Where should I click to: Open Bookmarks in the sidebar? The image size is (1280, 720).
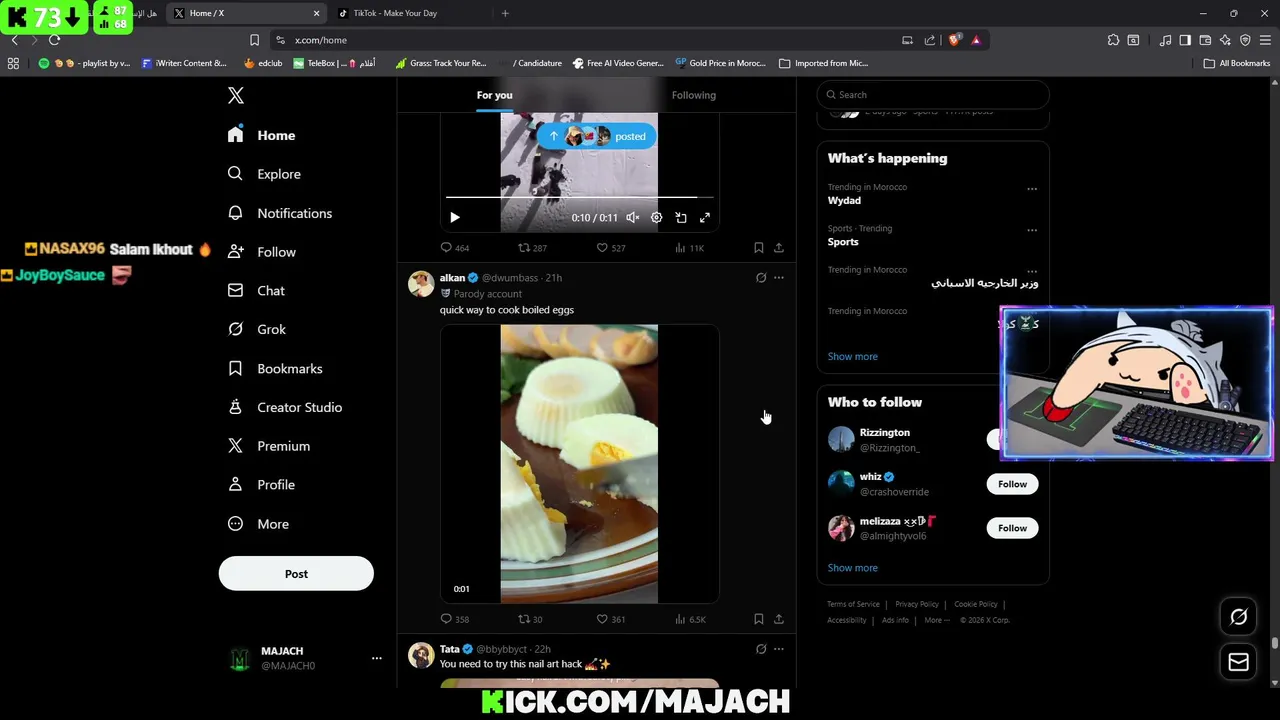point(275,369)
